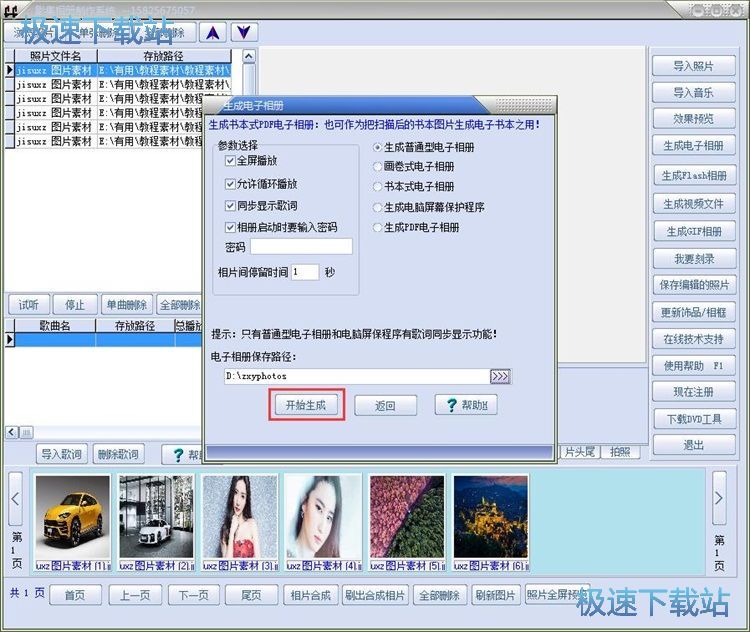Select 生成电脑屏幕保护程序 radio button
Image resolution: width=750 pixels, height=632 pixels.
(x=378, y=207)
